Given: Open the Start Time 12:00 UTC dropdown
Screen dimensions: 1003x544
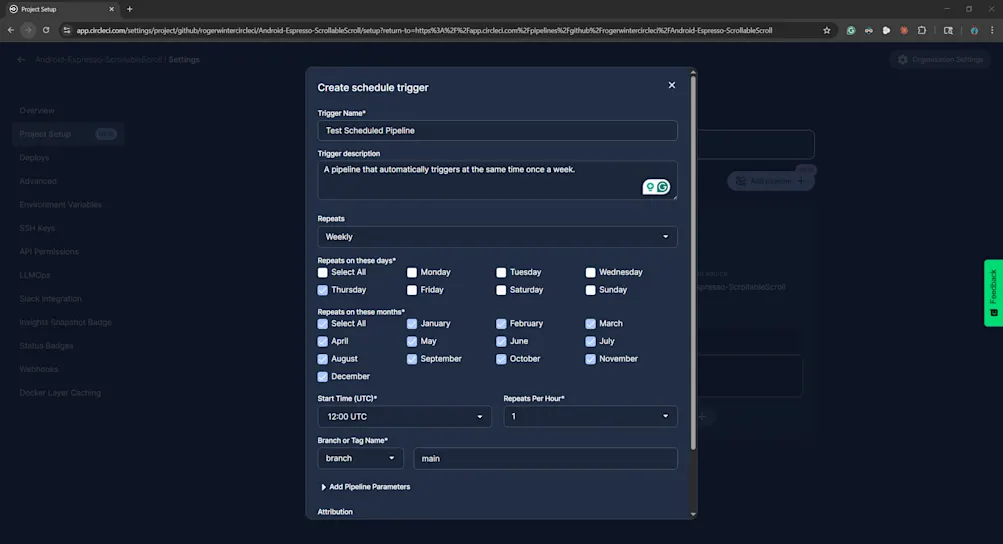Looking at the screenshot, I should pyautogui.click(x=404, y=417).
